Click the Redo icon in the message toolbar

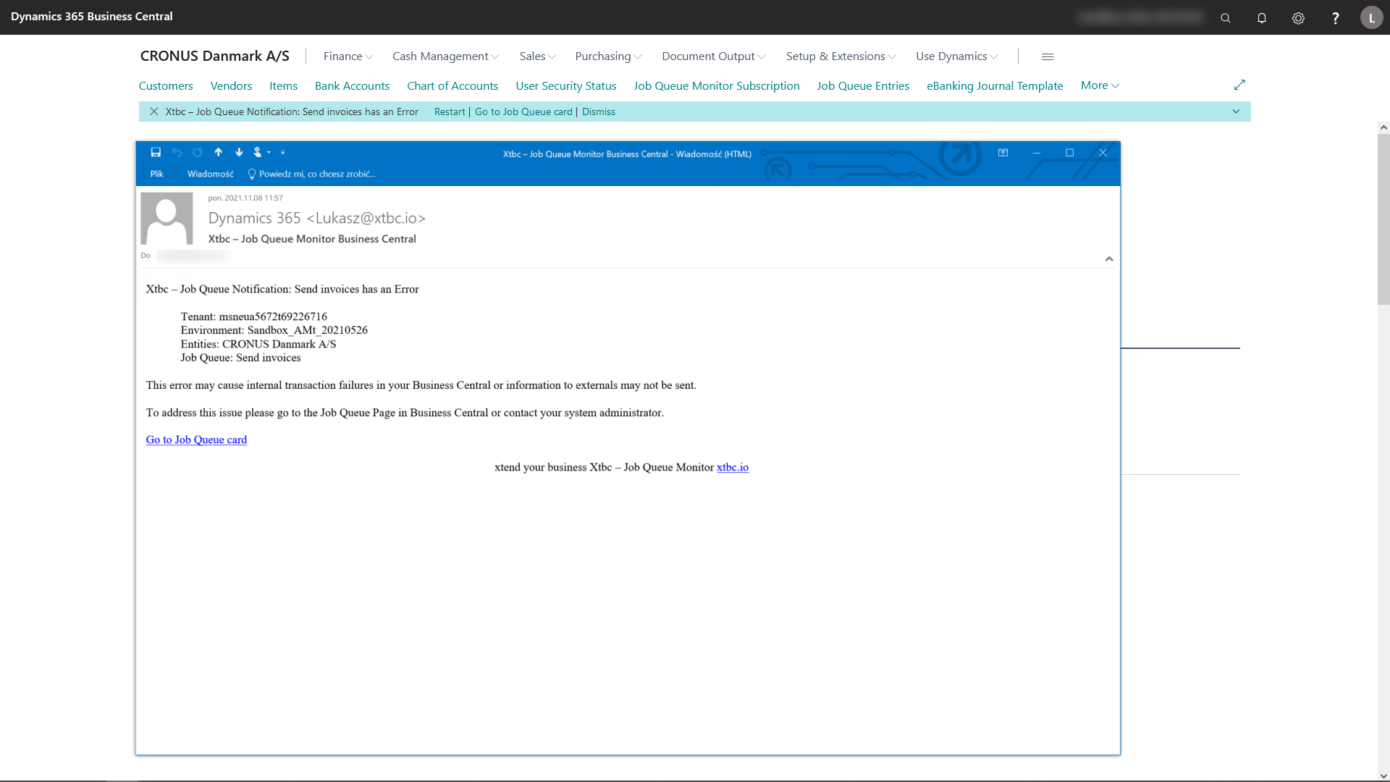pos(195,152)
